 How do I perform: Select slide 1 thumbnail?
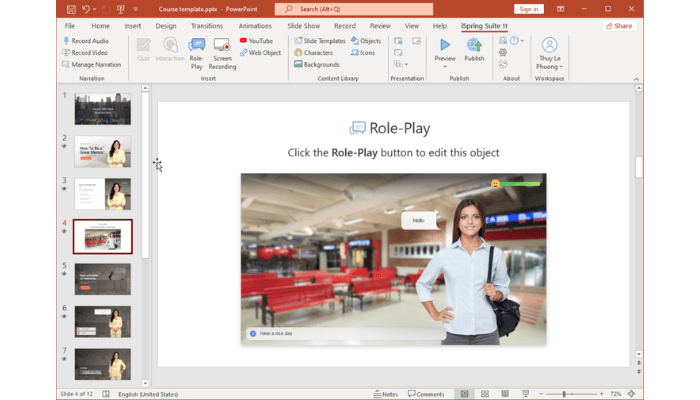tap(103, 109)
